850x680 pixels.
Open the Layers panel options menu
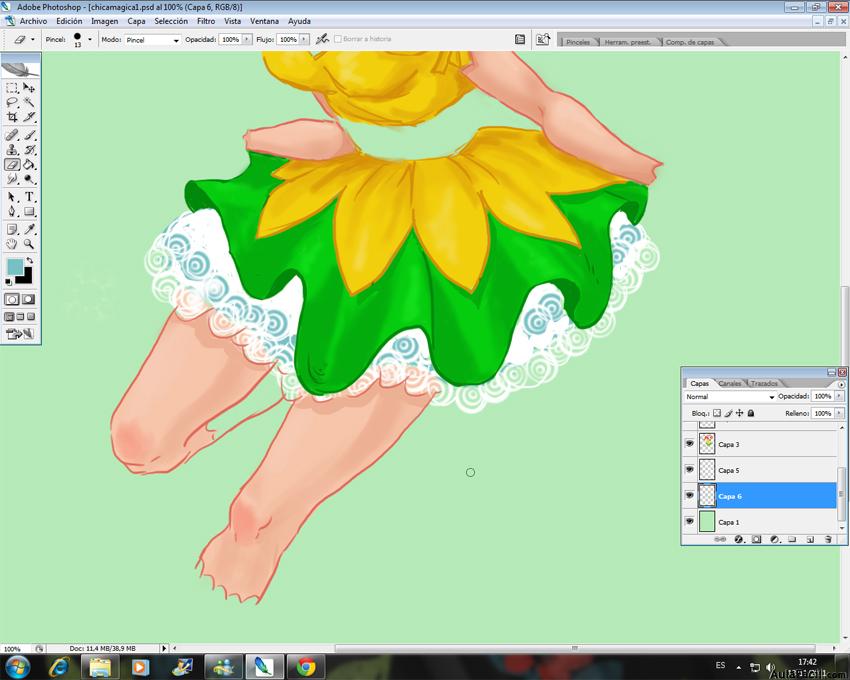click(x=841, y=384)
